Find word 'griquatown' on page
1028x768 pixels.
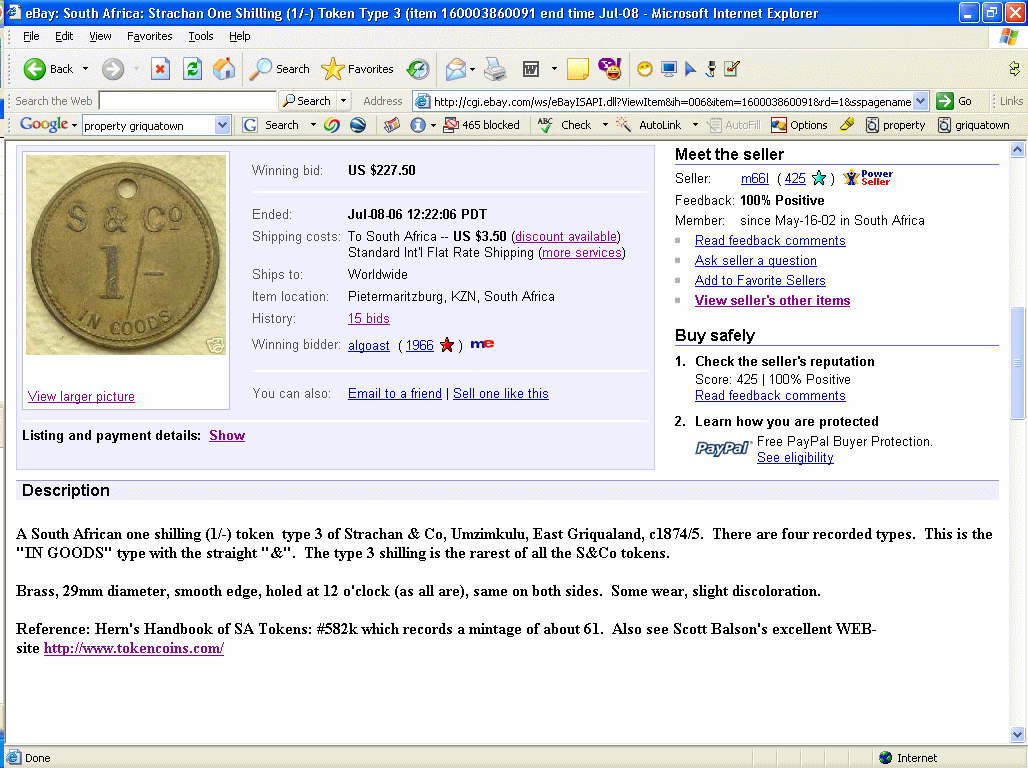(x=974, y=125)
